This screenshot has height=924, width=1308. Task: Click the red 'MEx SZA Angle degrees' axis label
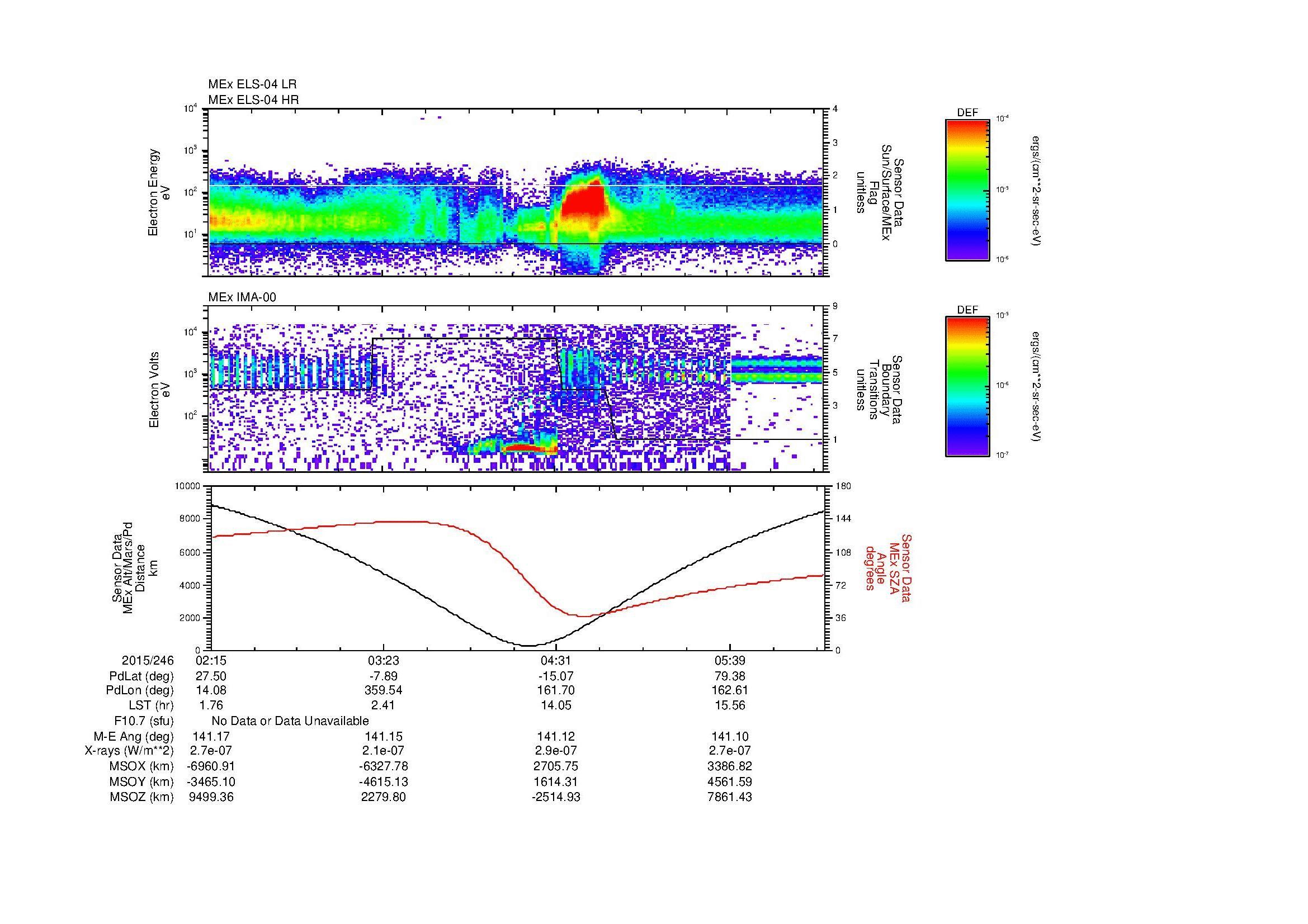tap(887, 567)
